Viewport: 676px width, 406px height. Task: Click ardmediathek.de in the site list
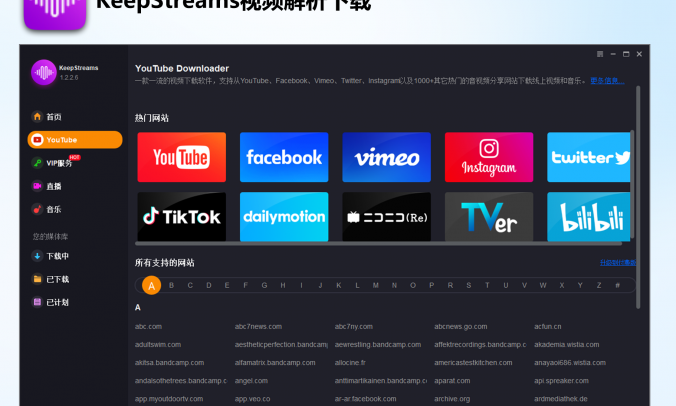(561, 399)
